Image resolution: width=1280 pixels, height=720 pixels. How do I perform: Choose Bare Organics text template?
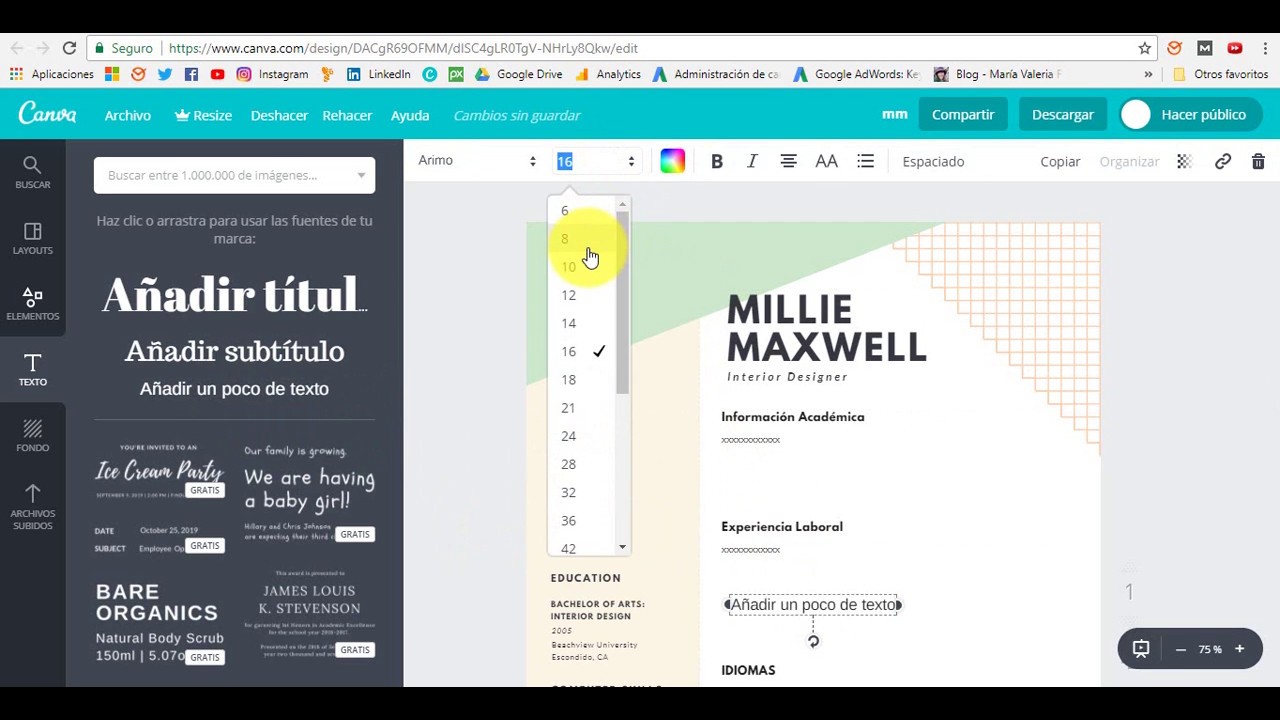click(x=158, y=622)
